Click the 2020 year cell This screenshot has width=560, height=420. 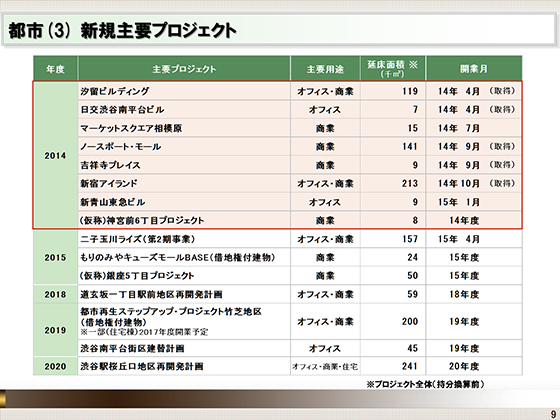point(55,366)
